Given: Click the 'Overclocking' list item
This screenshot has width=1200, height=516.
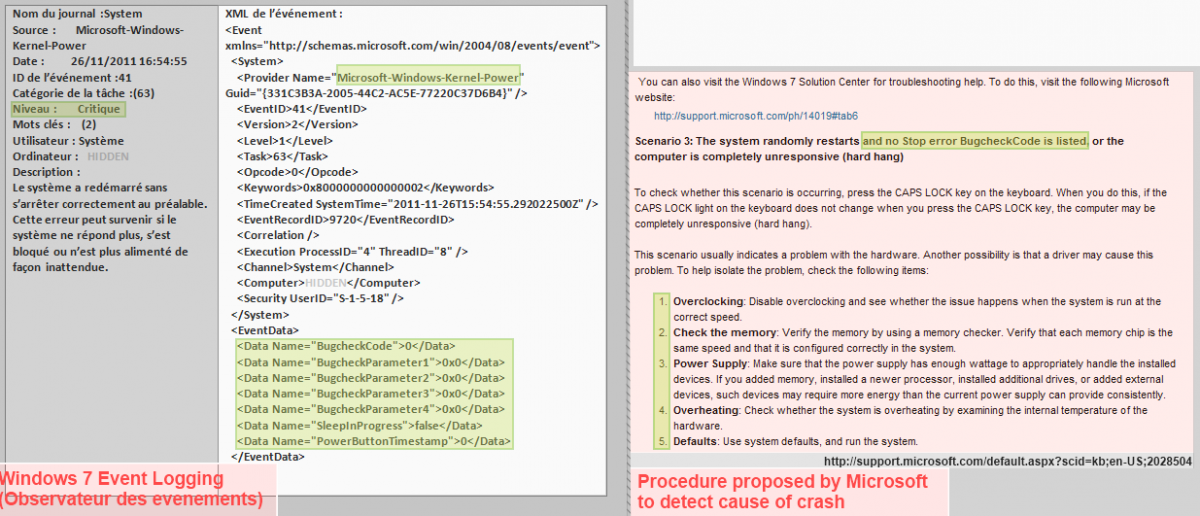Looking at the screenshot, I should point(917,307).
